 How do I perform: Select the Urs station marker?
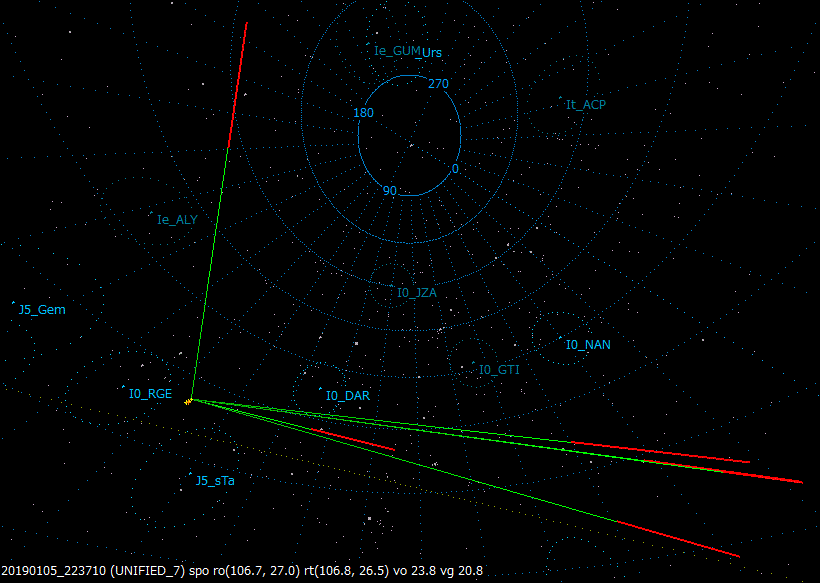pos(433,50)
